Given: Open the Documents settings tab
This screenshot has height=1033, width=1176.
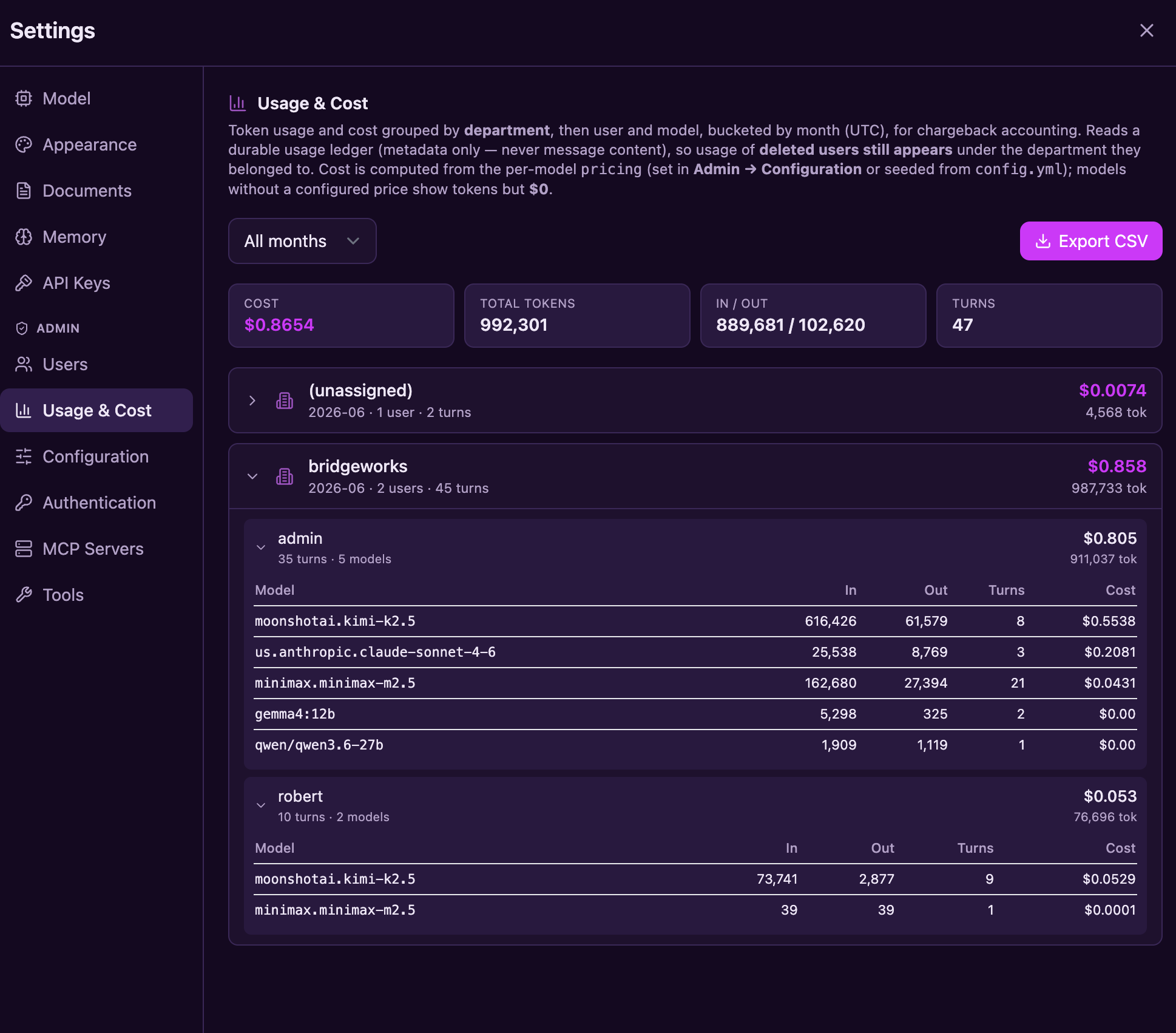Looking at the screenshot, I should point(96,191).
